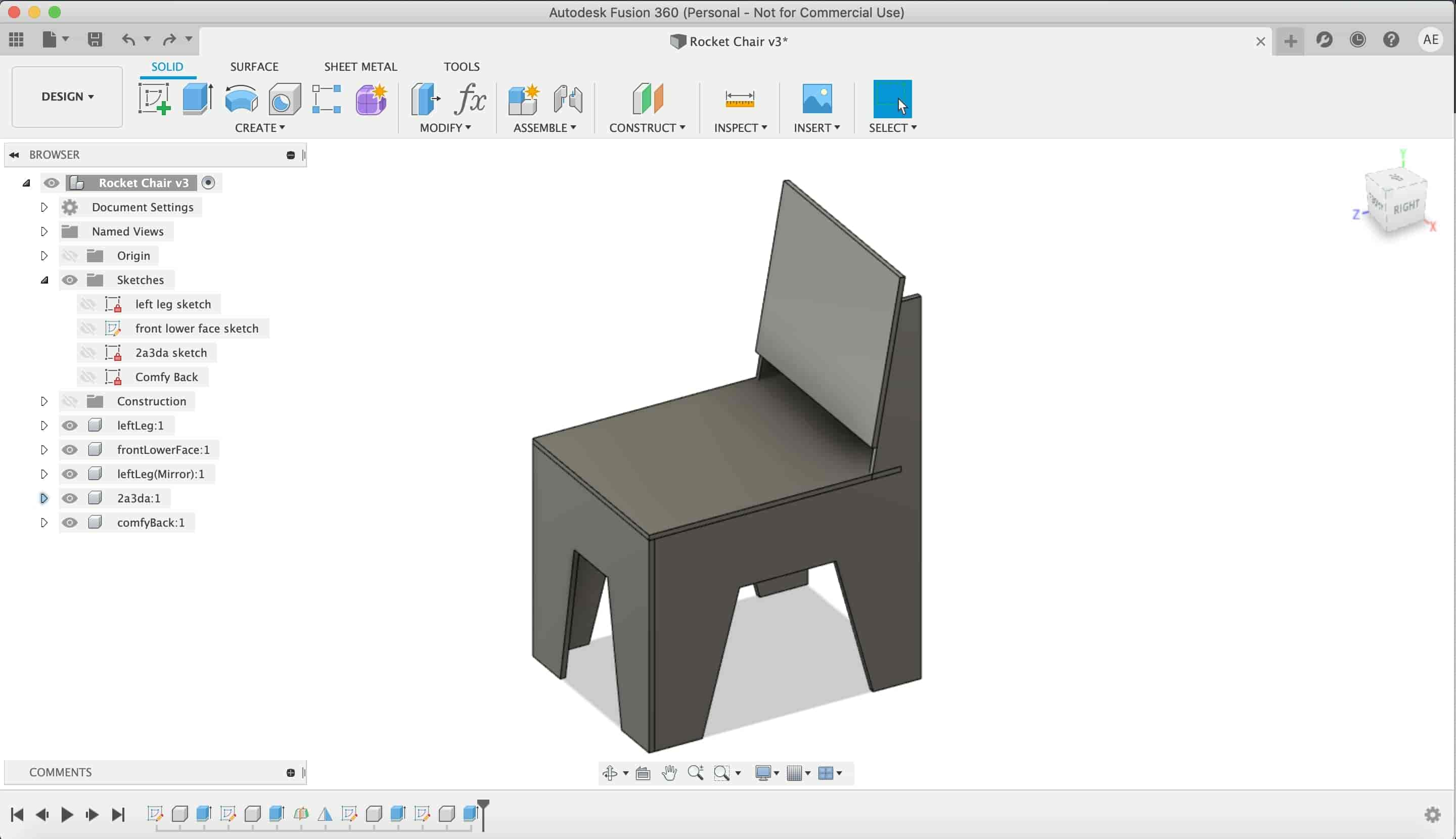Show the Comfy Back sketch
This screenshot has height=839, width=1456.
pyautogui.click(x=87, y=377)
